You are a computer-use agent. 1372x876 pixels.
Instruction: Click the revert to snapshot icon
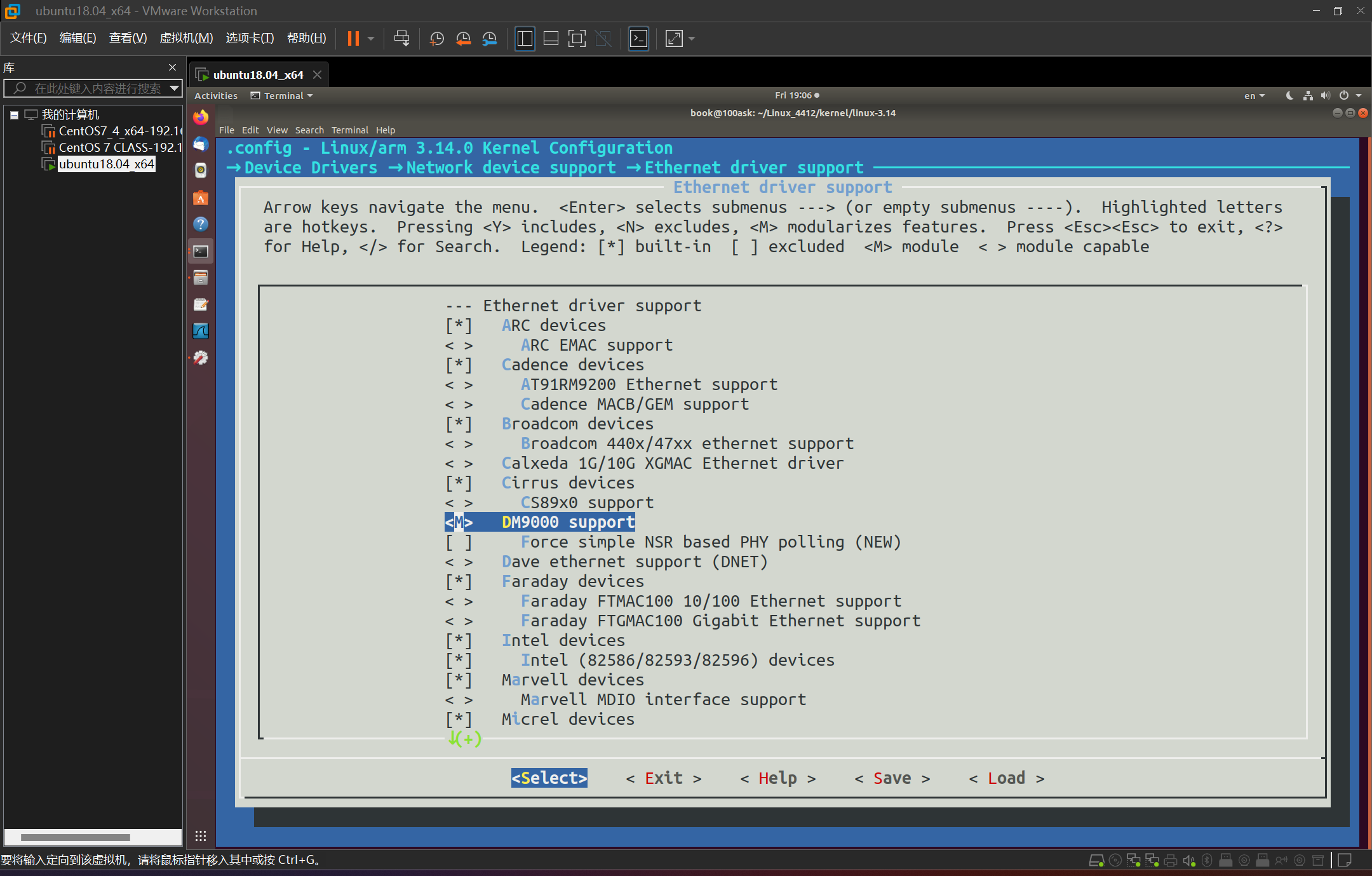point(463,39)
